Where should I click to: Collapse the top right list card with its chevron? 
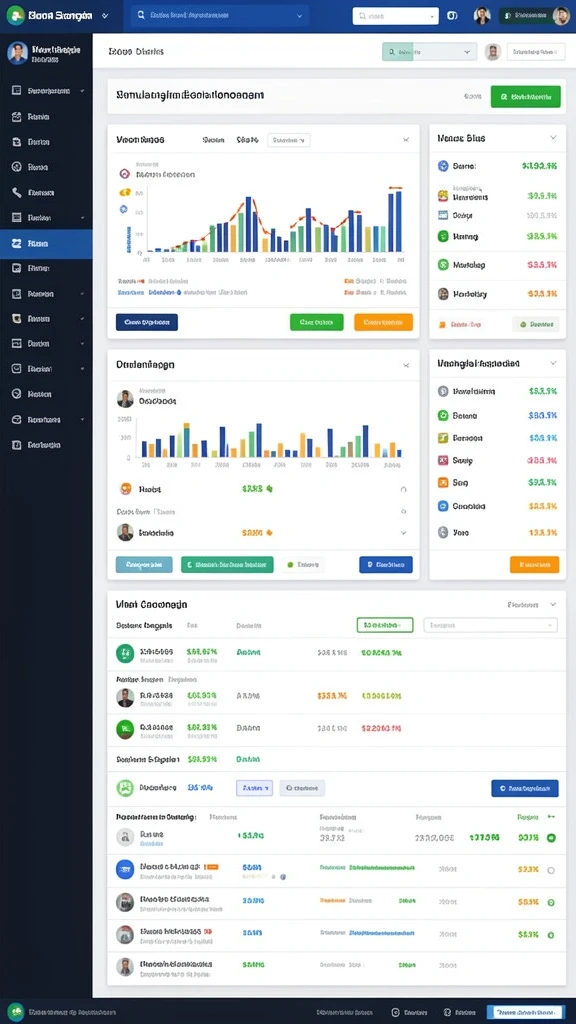tap(553, 138)
